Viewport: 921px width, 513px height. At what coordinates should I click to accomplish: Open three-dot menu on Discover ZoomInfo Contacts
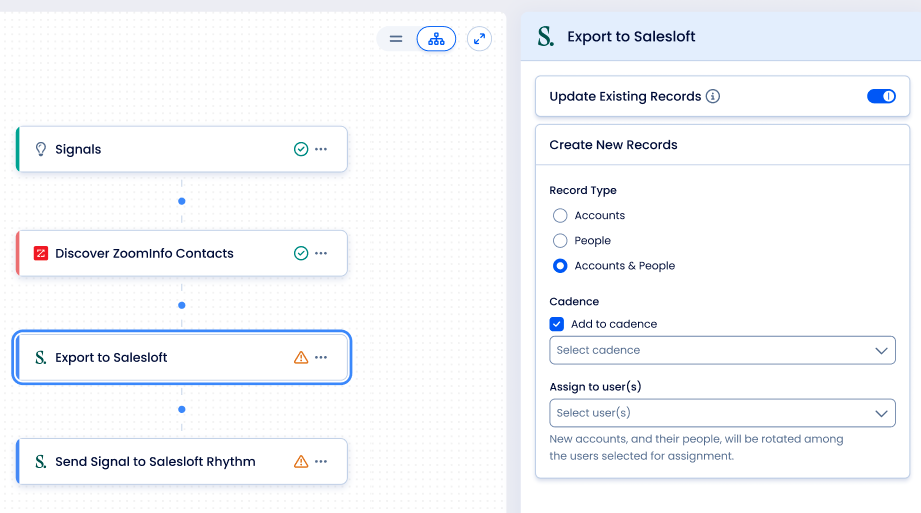(x=321, y=253)
